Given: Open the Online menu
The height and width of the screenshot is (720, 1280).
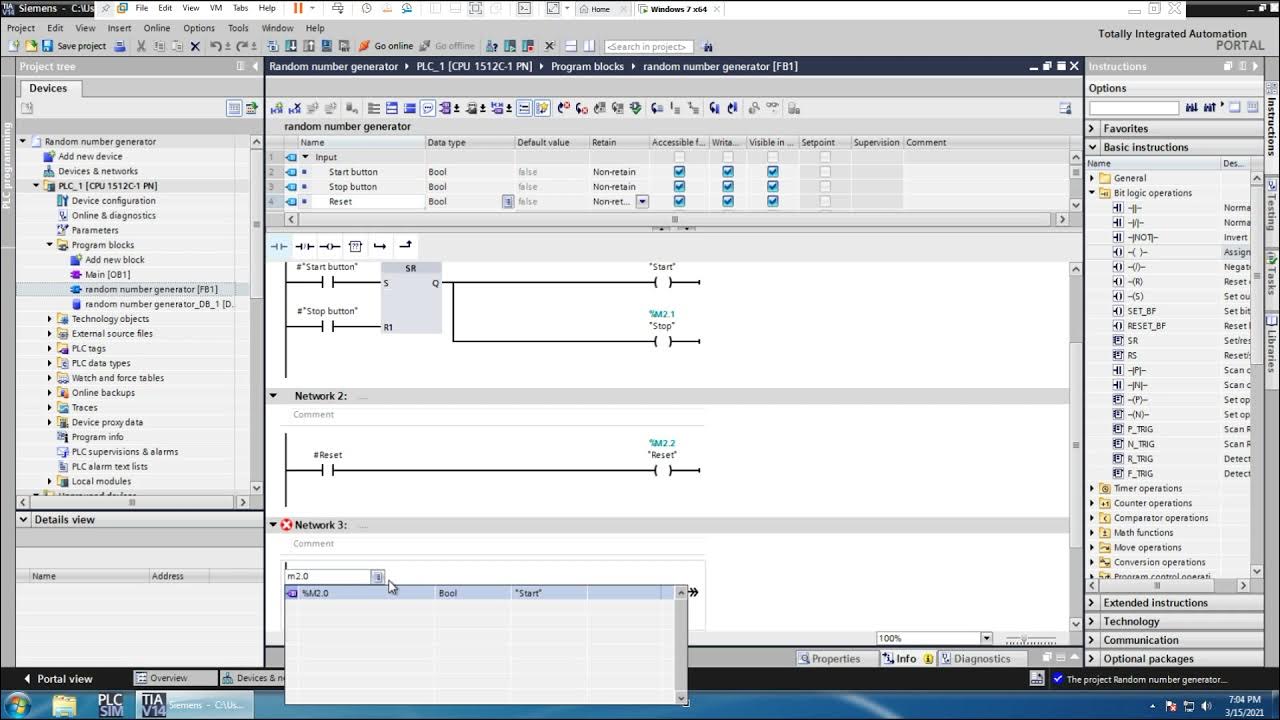Looking at the screenshot, I should [x=157, y=28].
